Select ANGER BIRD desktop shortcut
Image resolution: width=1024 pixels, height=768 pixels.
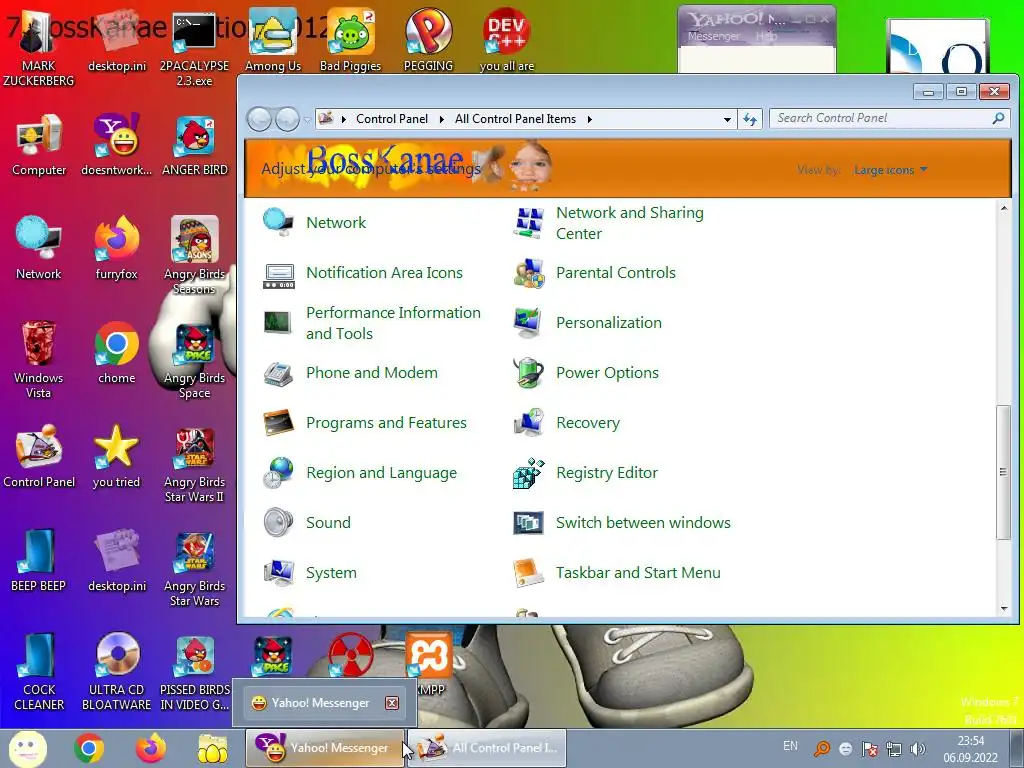(195, 146)
